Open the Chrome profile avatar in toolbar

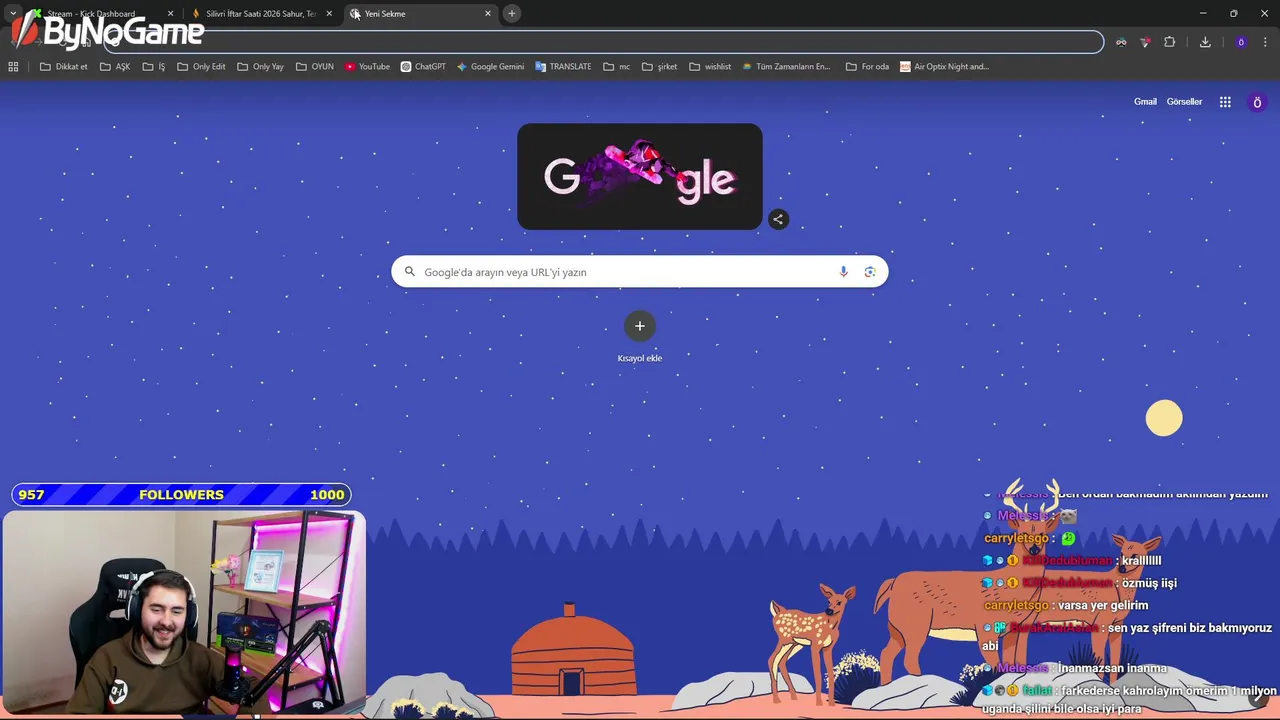(x=1241, y=42)
